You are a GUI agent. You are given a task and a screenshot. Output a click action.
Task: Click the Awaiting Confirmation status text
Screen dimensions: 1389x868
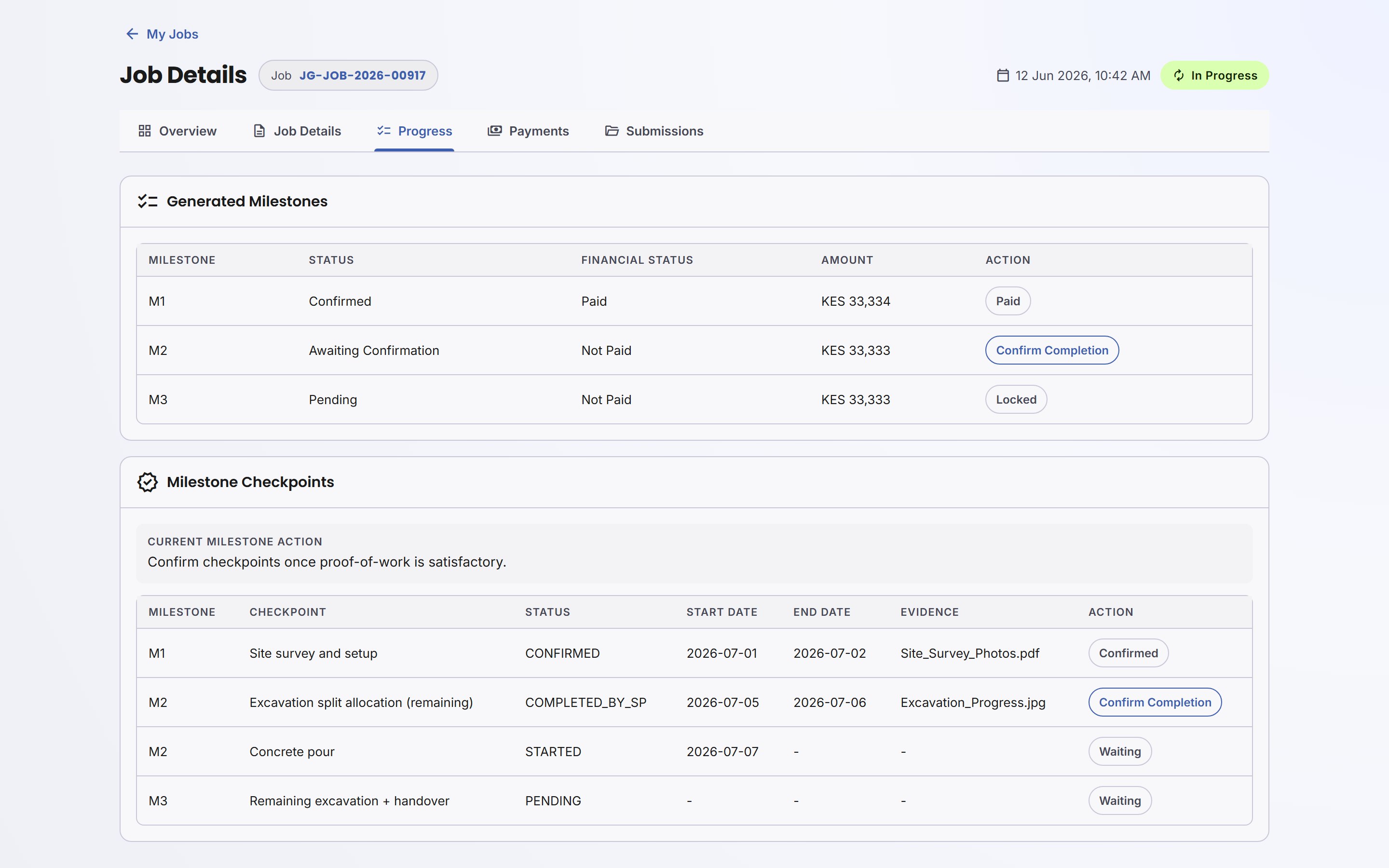[374, 350]
